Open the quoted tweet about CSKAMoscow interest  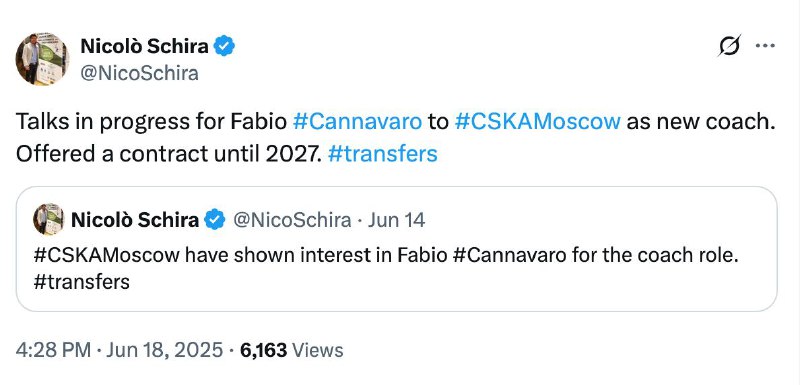pos(396,249)
